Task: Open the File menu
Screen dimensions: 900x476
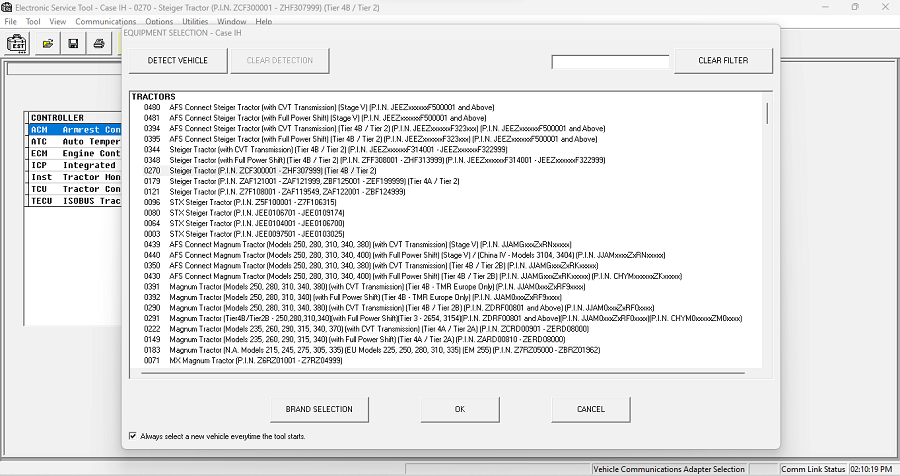Action: 10,21
